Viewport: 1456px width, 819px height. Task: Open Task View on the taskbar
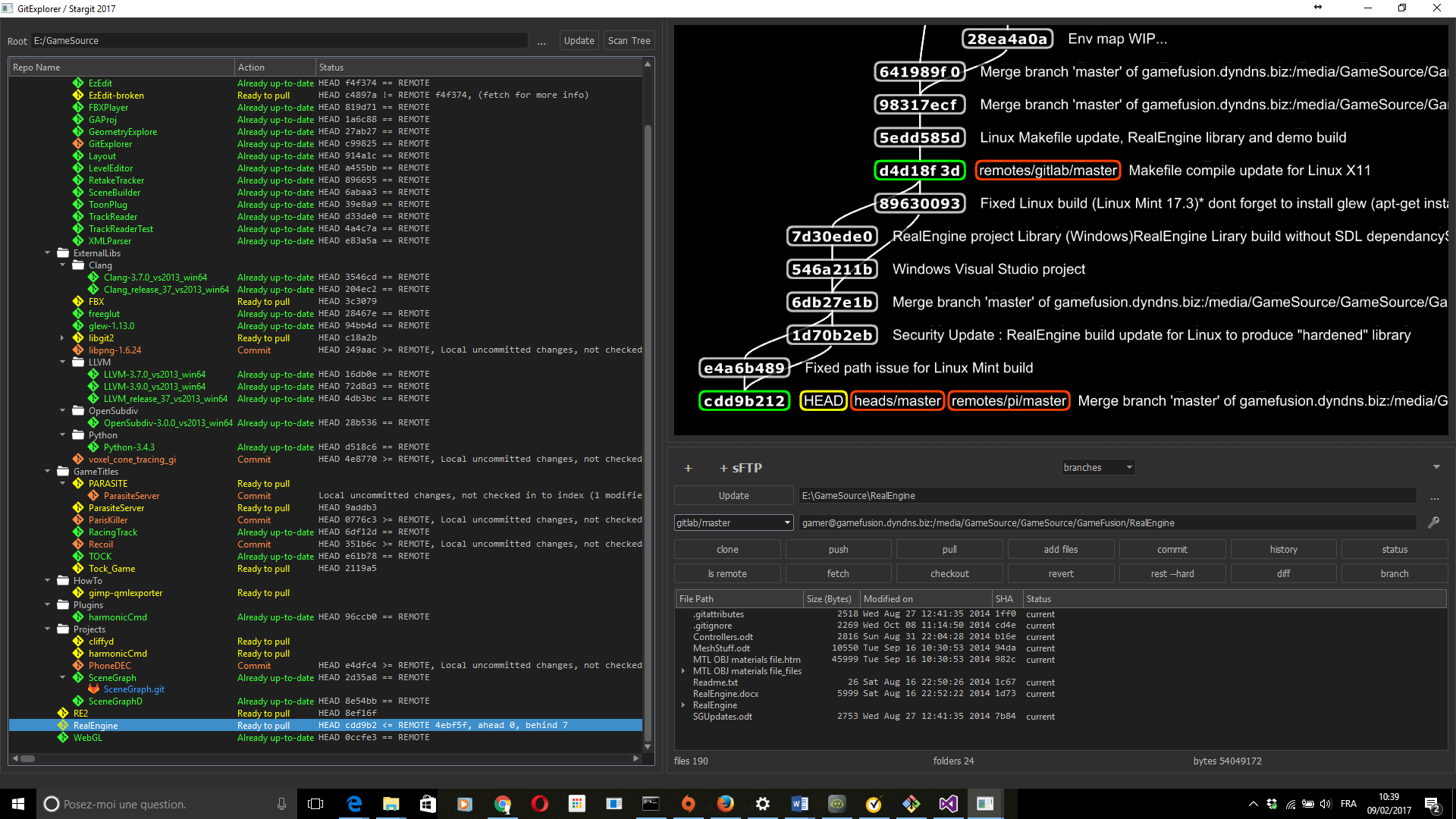pyautogui.click(x=315, y=804)
